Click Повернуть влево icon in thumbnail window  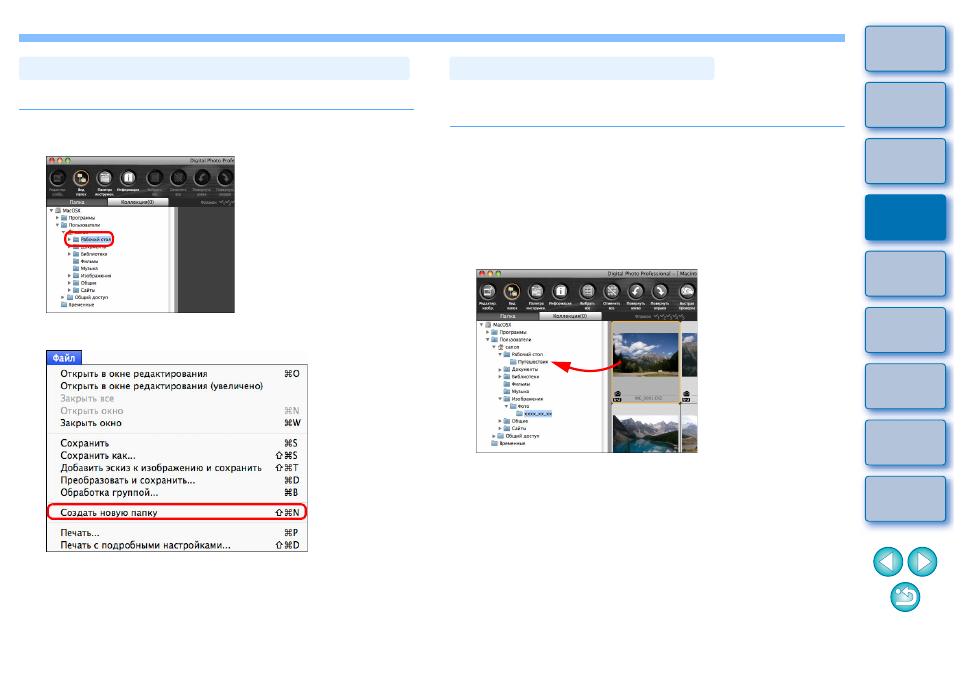[636, 292]
